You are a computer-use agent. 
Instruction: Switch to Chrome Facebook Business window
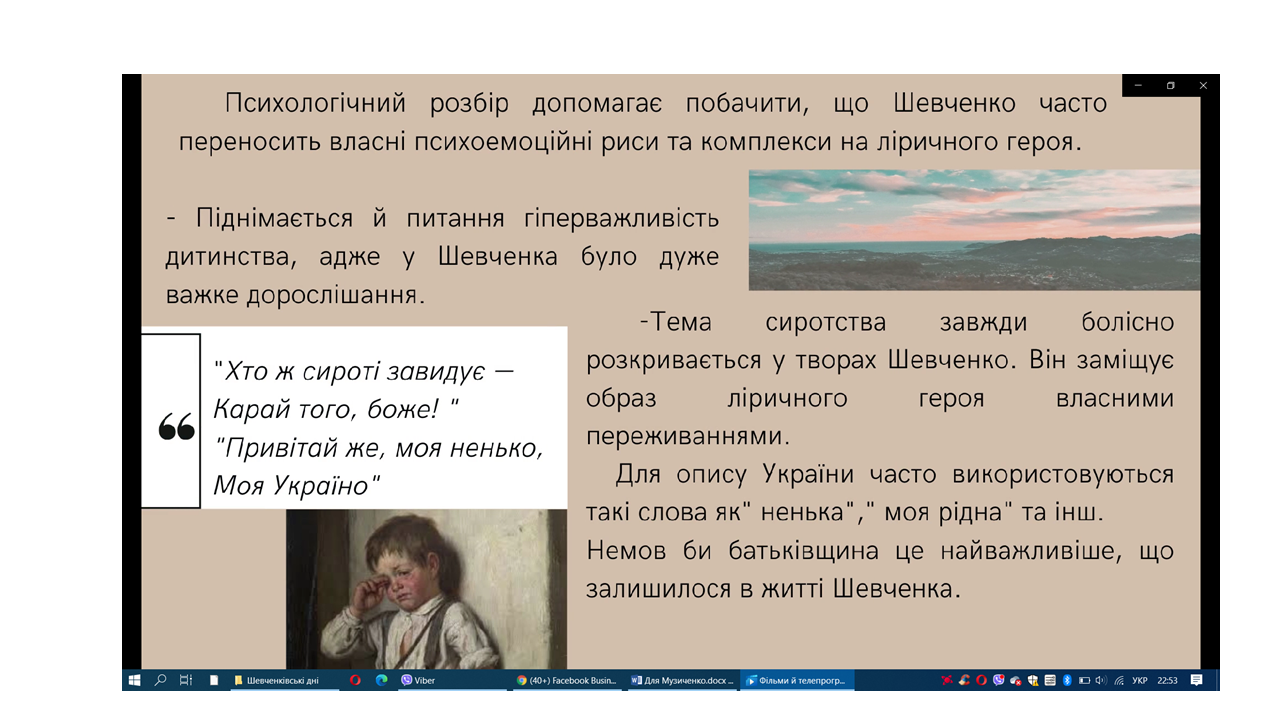(567, 680)
